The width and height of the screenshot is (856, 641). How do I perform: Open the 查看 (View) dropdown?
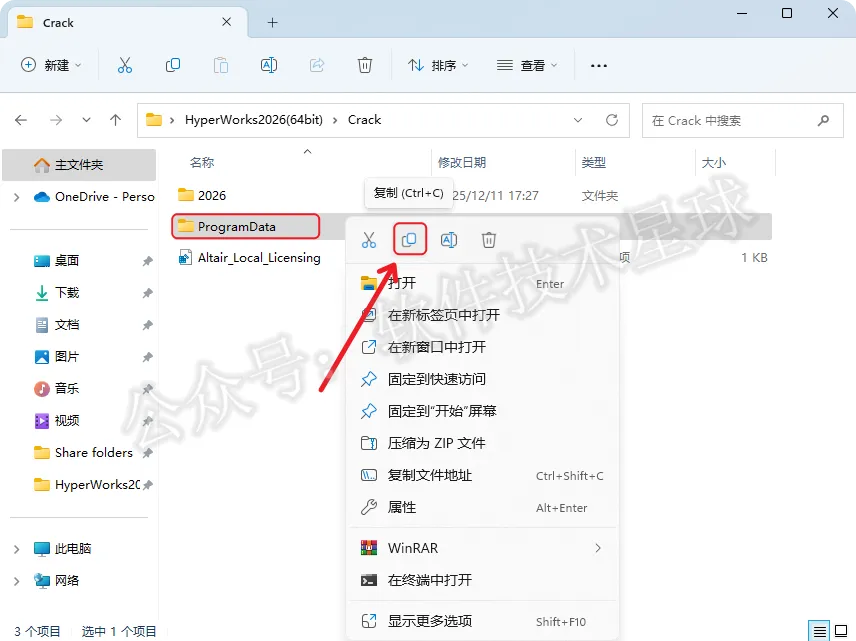pyautogui.click(x=527, y=66)
